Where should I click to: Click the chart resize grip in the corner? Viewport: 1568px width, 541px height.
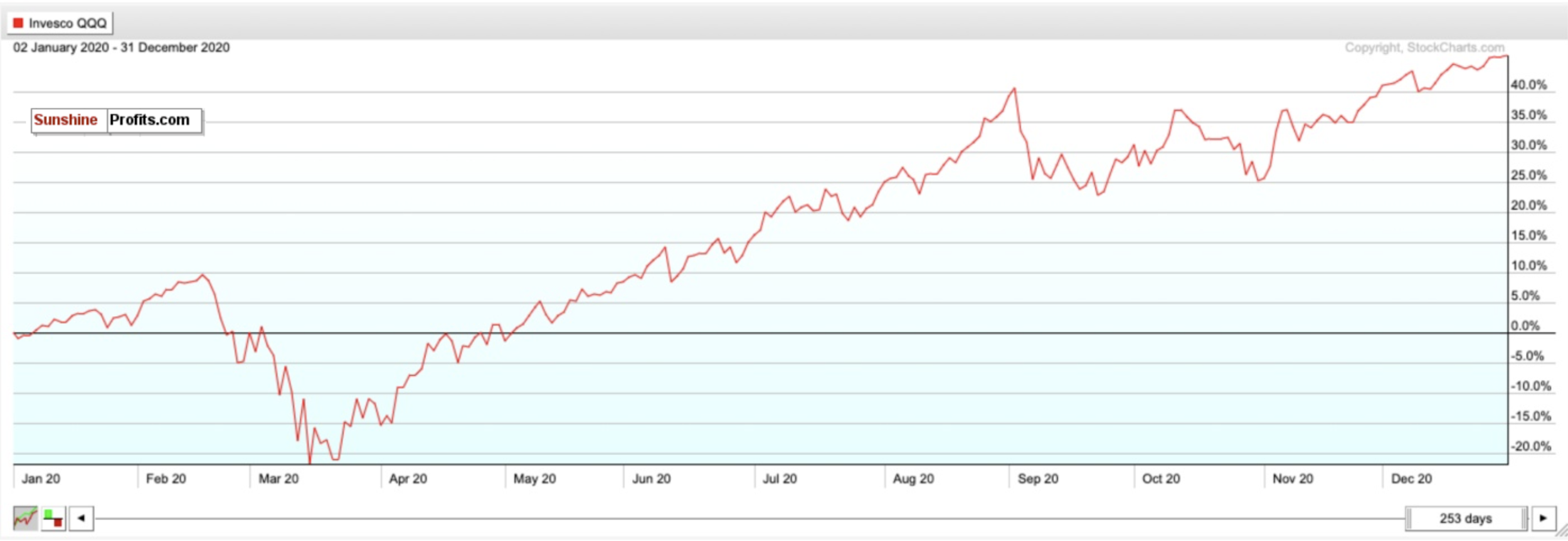[1562, 532]
